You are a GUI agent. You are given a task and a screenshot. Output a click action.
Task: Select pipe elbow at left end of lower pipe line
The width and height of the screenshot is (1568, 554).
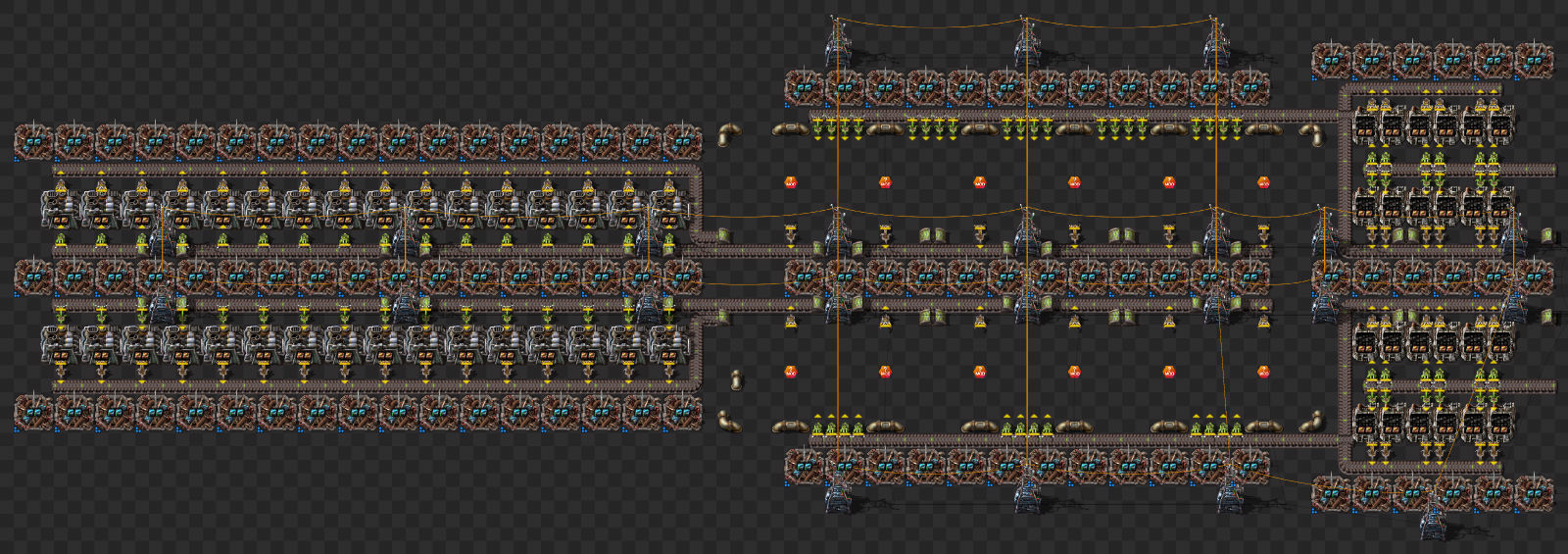click(x=729, y=421)
